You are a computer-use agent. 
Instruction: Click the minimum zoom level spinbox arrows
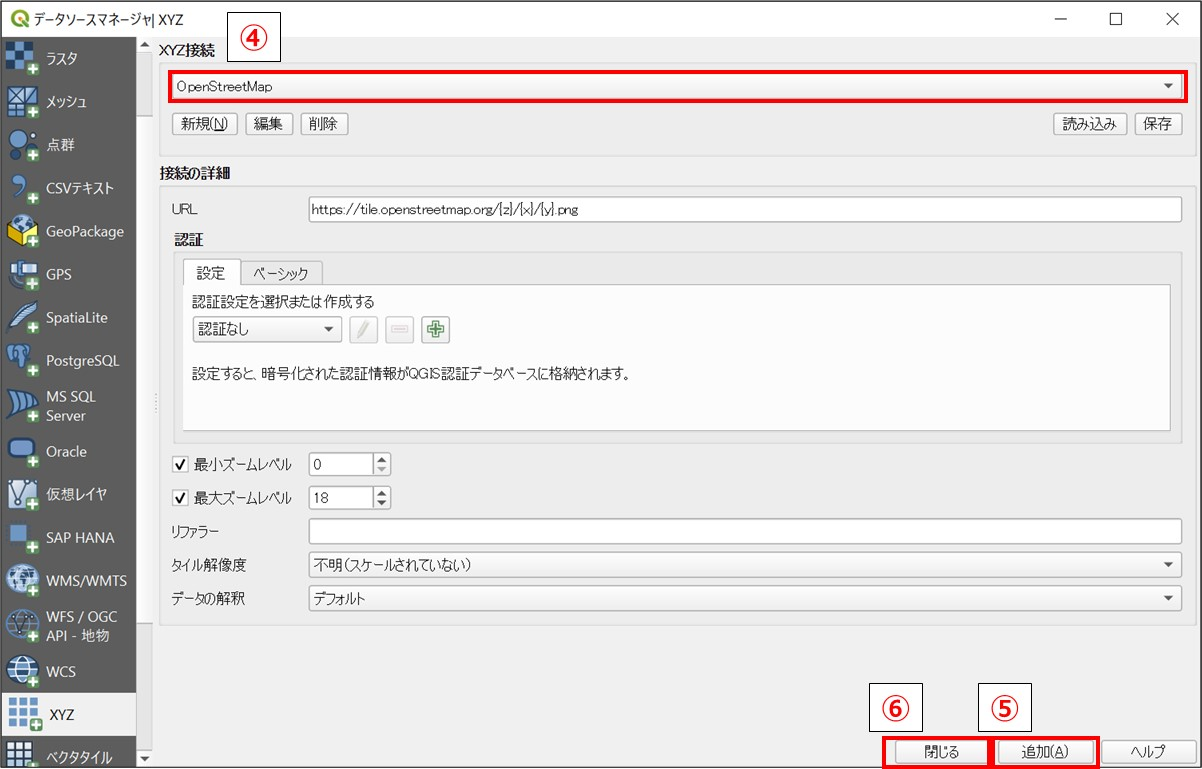tap(381, 464)
